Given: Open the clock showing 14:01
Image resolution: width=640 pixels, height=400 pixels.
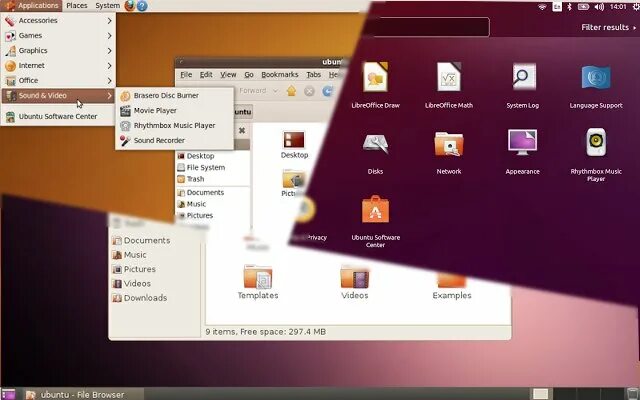Looking at the screenshot, I should pyautogui.click(x=618, y=7).
